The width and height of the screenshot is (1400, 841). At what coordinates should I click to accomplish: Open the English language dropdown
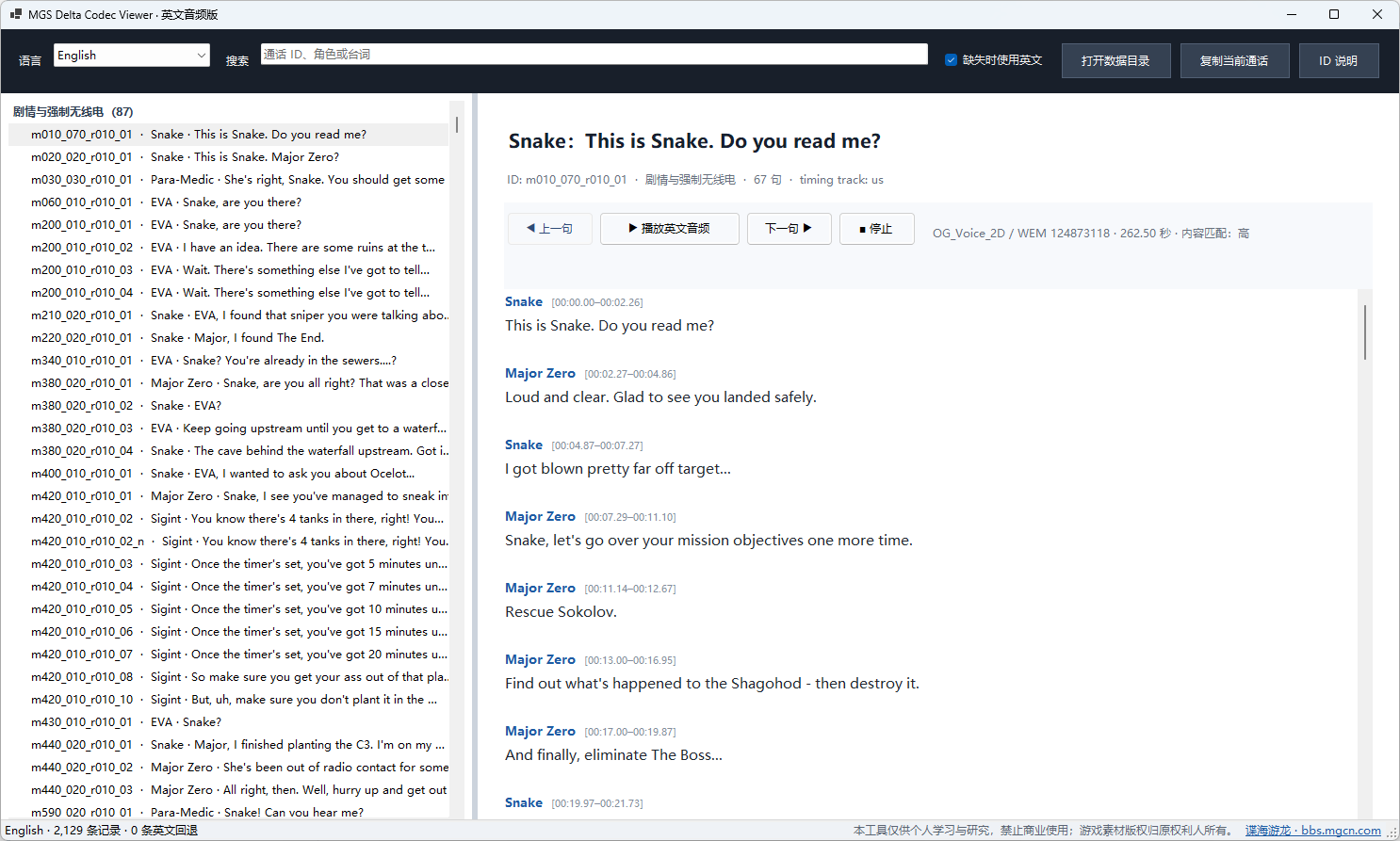tap(132, 56)
